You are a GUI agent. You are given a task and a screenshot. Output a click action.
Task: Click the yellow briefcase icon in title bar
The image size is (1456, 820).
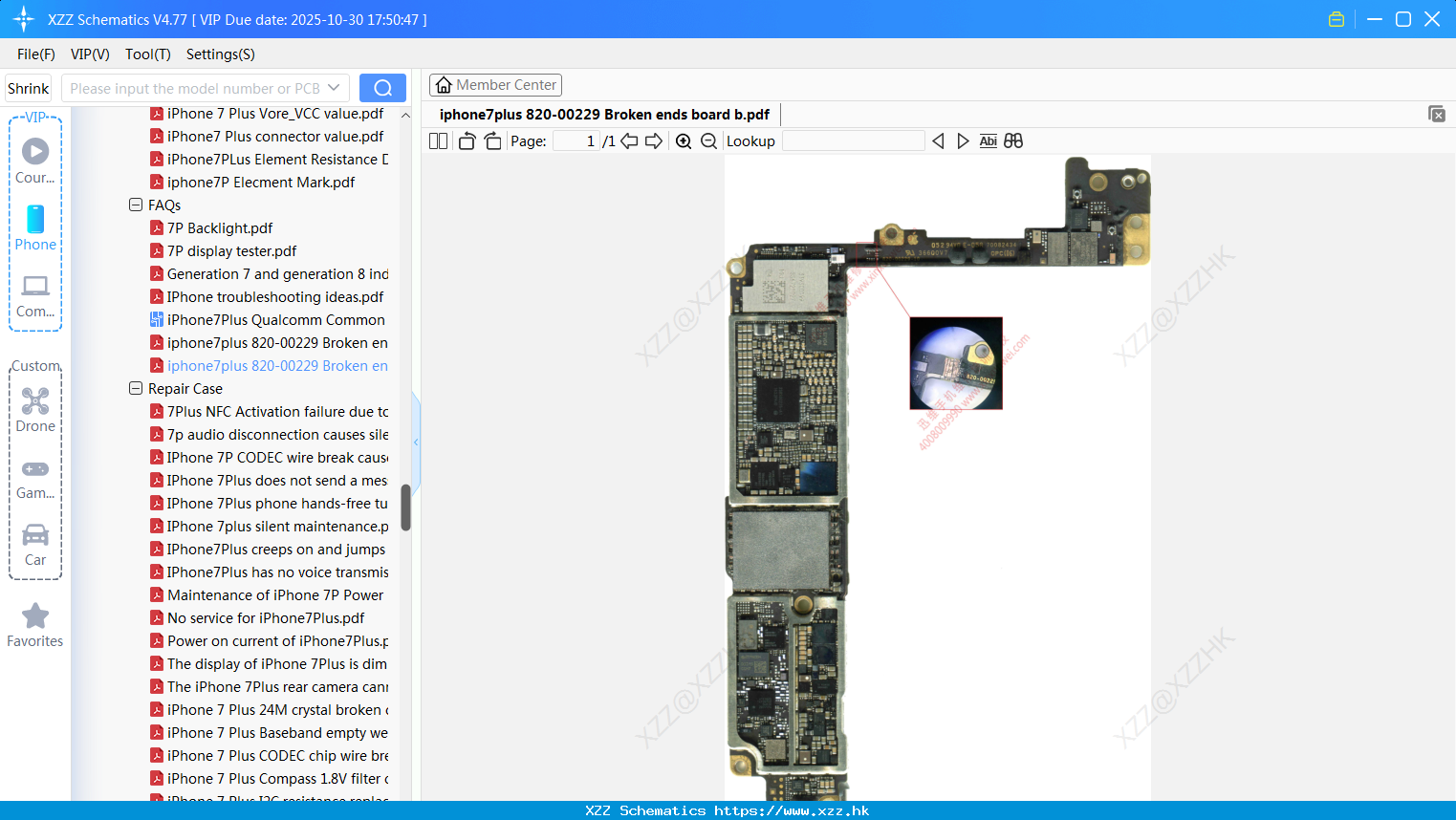coord(1336,19)
